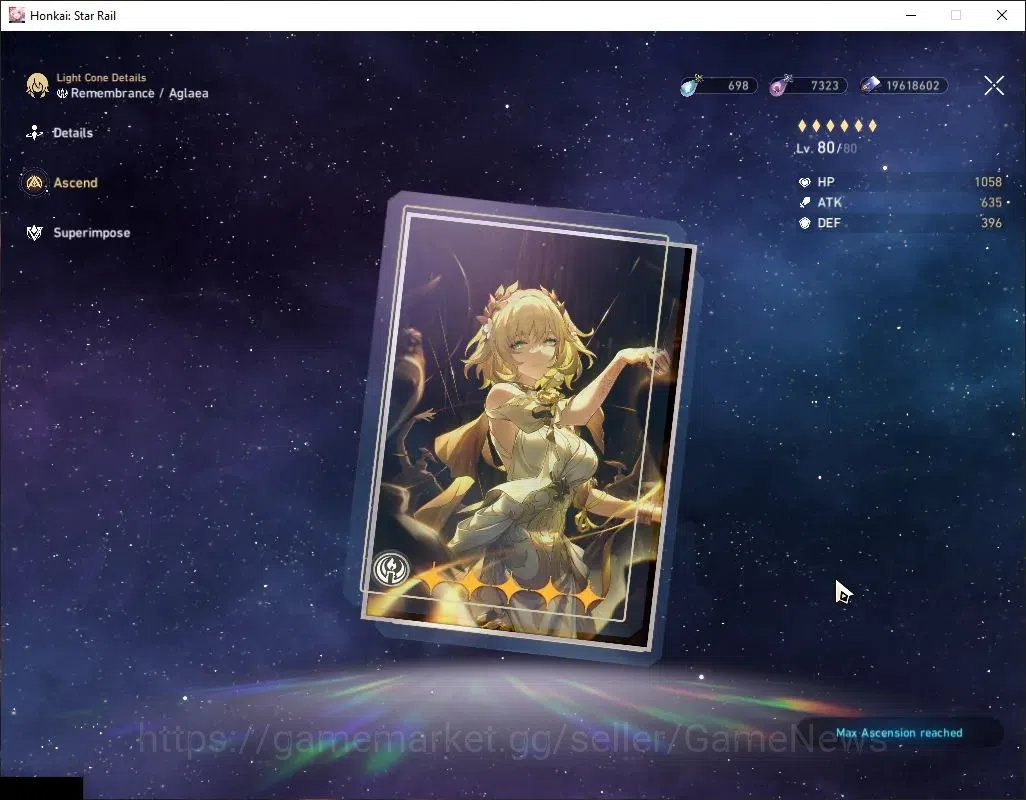The width and height of the screenshot is (1026, 800).
Task: Click the 19618602 credits counter
Action: (x=913, y=86)
